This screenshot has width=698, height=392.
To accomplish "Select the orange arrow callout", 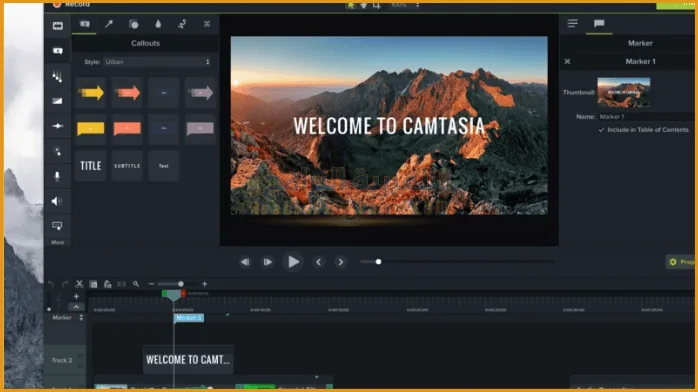I will point(127,93).
